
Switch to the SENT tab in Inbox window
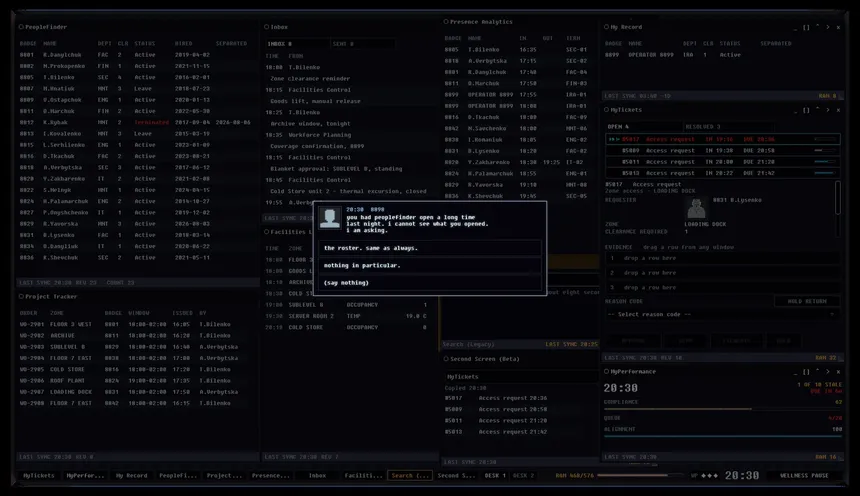[363, 44]
